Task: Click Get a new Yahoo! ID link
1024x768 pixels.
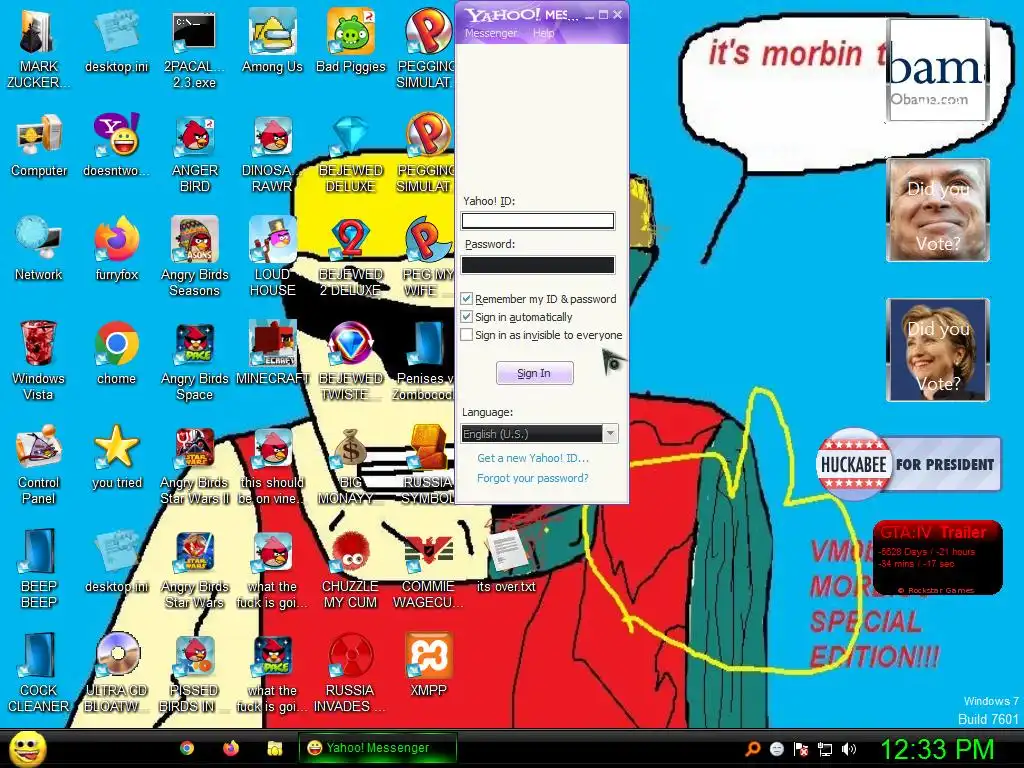Action: pos(532,458)
